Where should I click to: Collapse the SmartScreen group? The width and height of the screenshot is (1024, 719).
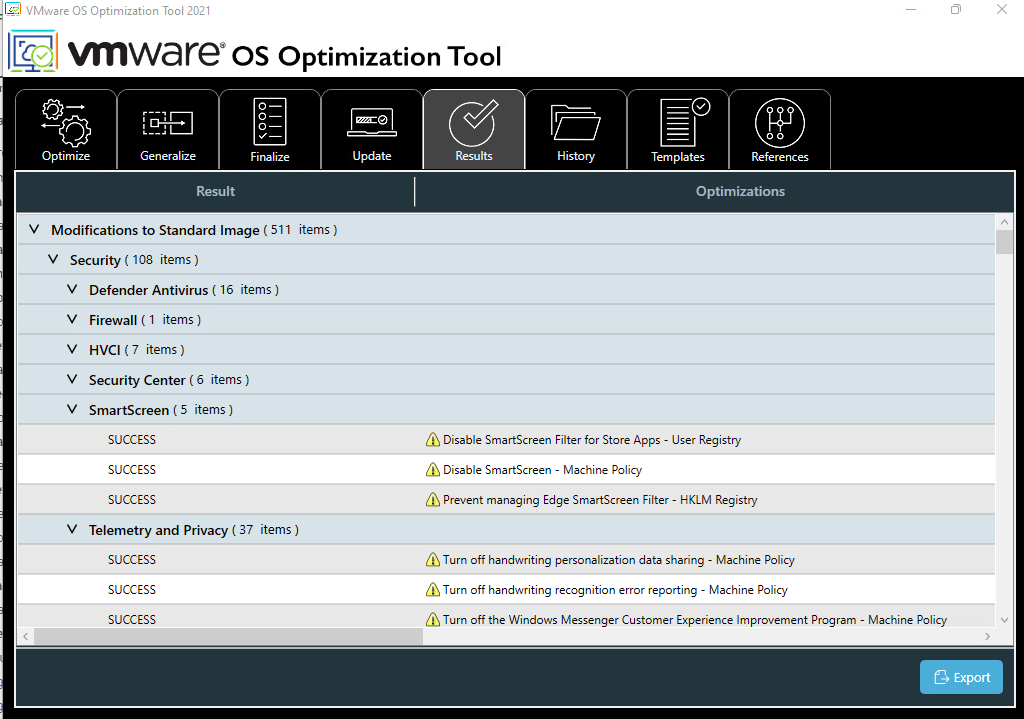pyautogui.click(x=72, y=409)
